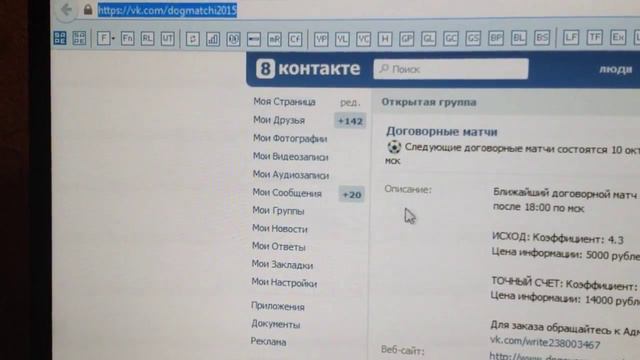This screenshot has height=360, width=640.
Task: Open Мои Настройки in the sidebar
Action: (284, 283)
